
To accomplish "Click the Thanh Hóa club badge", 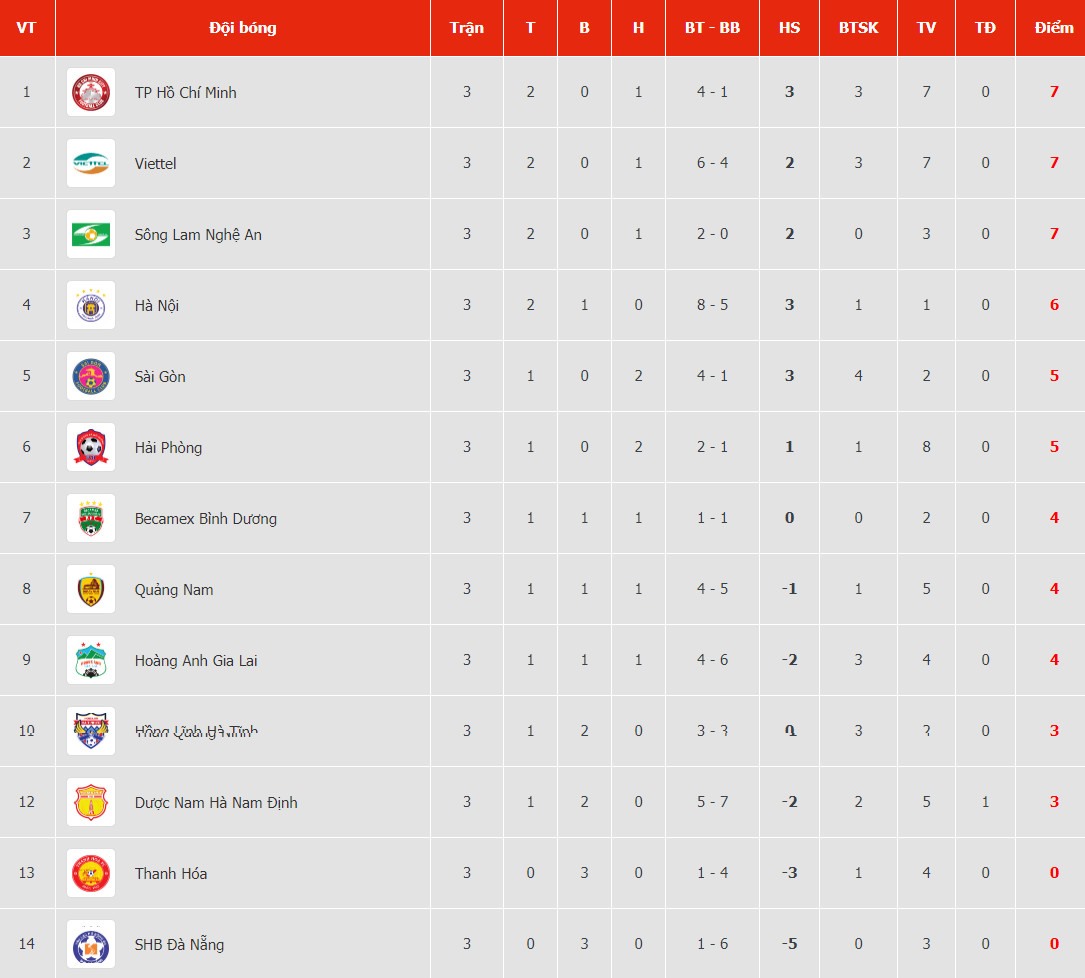I will [x=91, y=873].
